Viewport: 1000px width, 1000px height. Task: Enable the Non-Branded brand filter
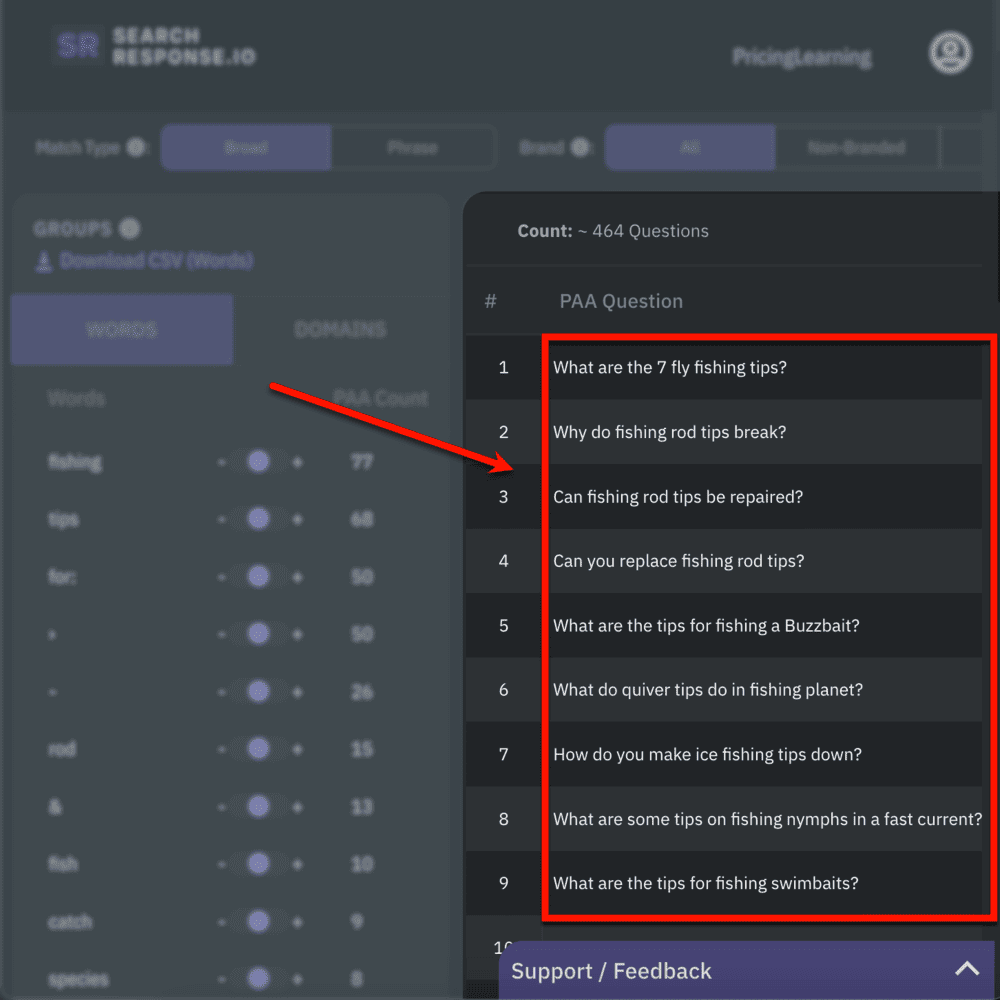pyautogui.click(x=858, y=147)
